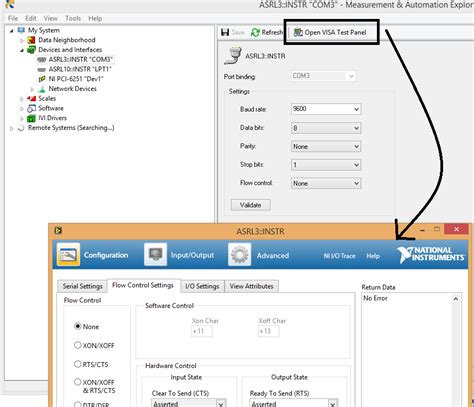474x407 pixels.
Task: Switch to I/O Settings tab
Action: [x=202, y=286]
